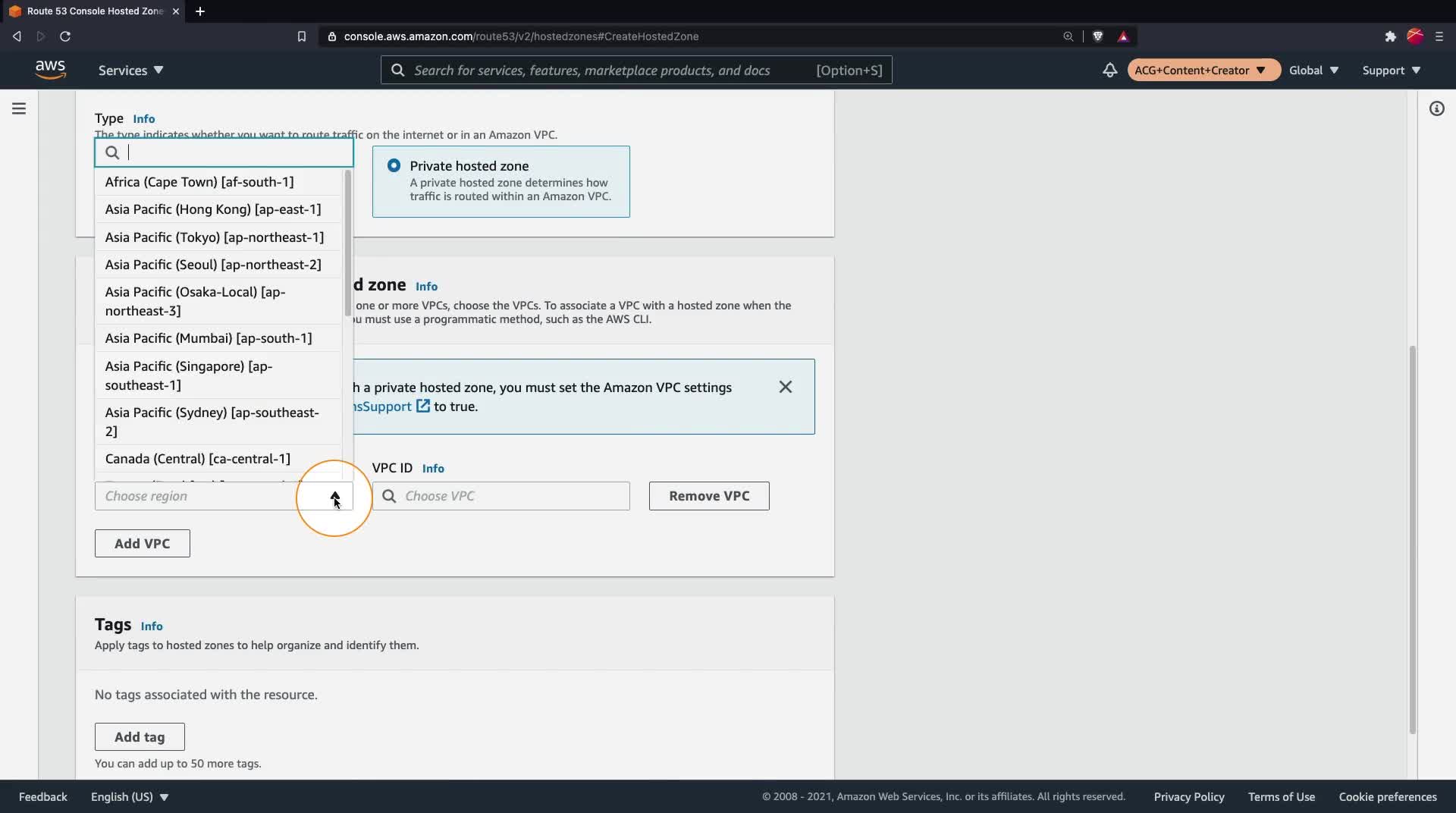Open the browser zoom magnifier icon

pyautogui.click(x=1068, y=36)
